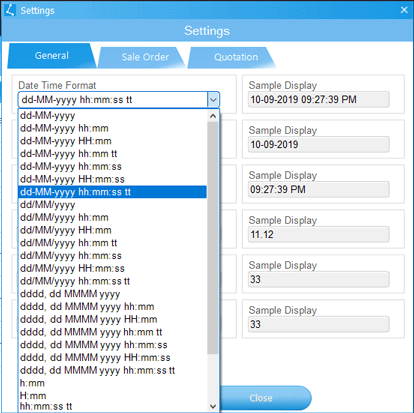Screen dimensions: 414x413
Task: Collapse the Date Time Format dropdown arrow
Action: click(x=213, y=100)
